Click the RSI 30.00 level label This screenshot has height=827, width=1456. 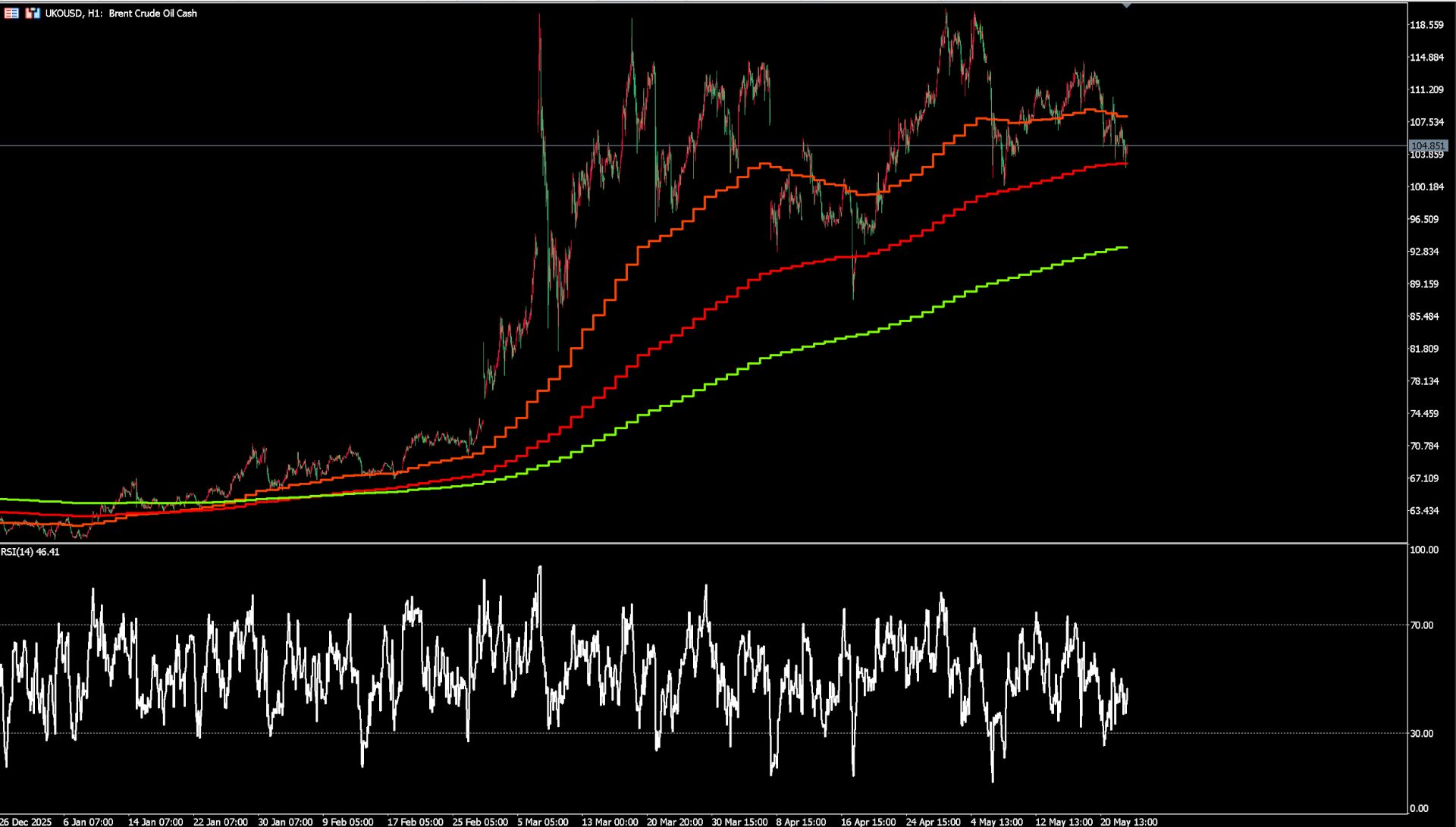[x=1422, y=733]
